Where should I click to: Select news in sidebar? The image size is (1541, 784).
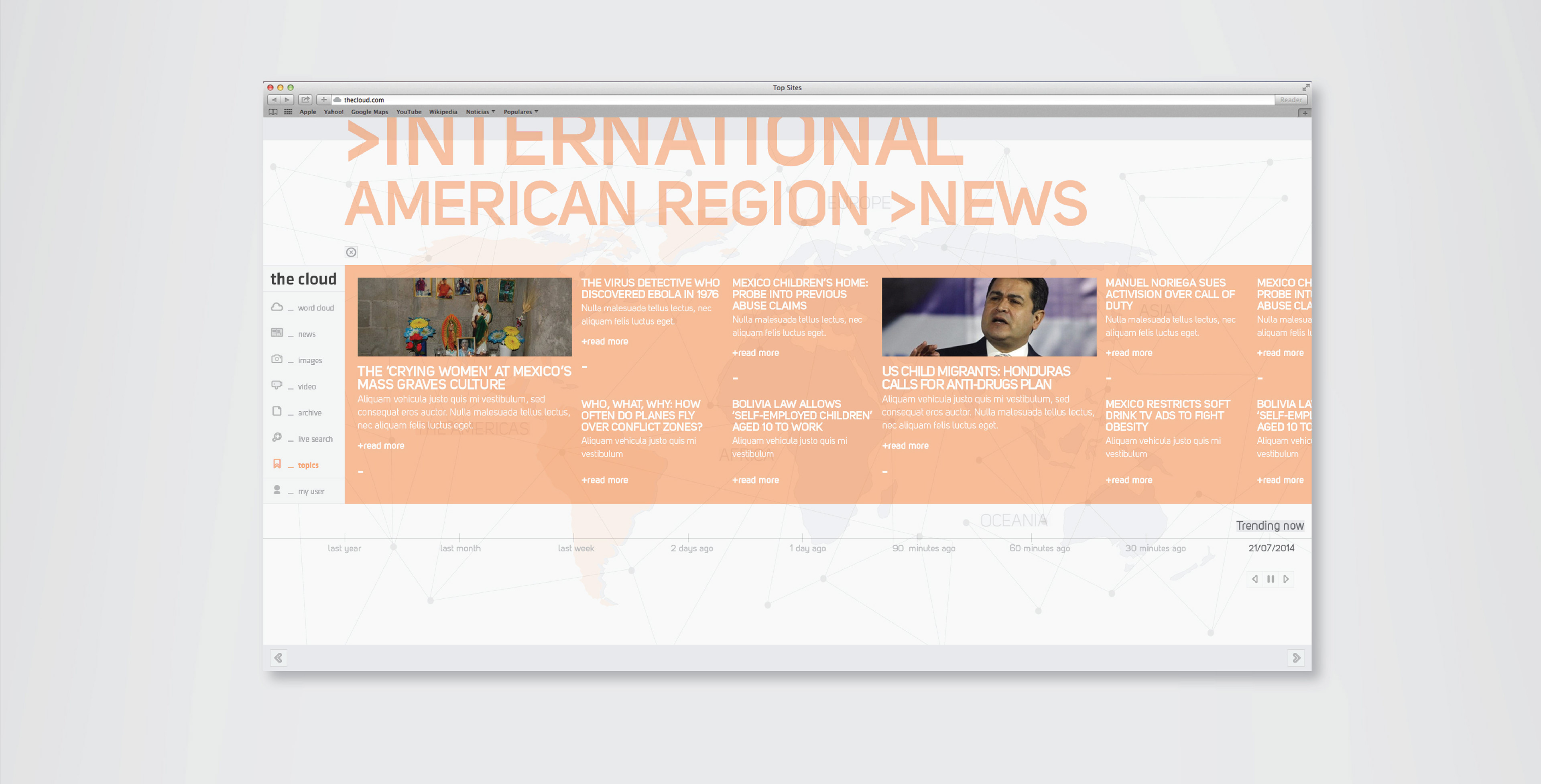pos(306,334)
